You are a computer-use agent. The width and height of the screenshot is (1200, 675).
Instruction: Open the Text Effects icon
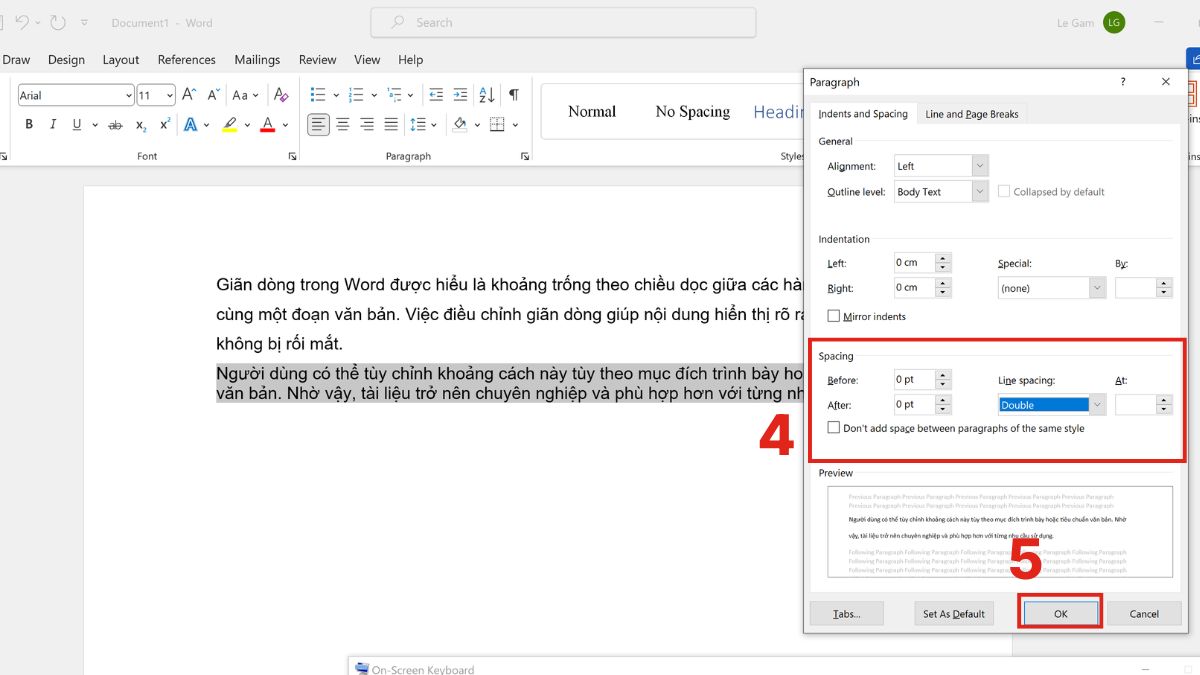point(192,125)
